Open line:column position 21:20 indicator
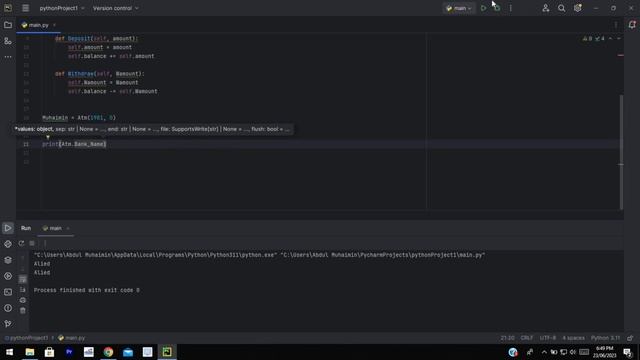 pos(507,338)
